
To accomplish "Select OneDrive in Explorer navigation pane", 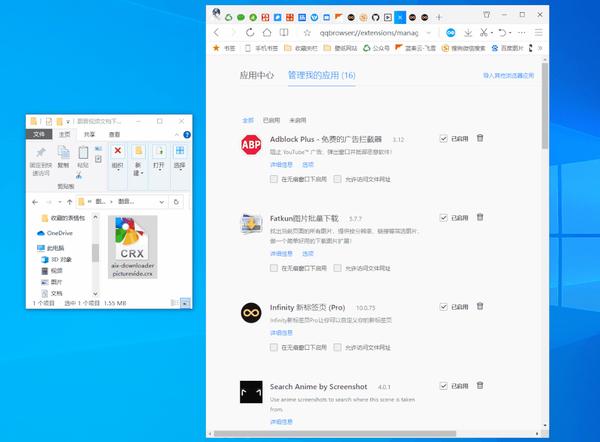I will (54, 233).
